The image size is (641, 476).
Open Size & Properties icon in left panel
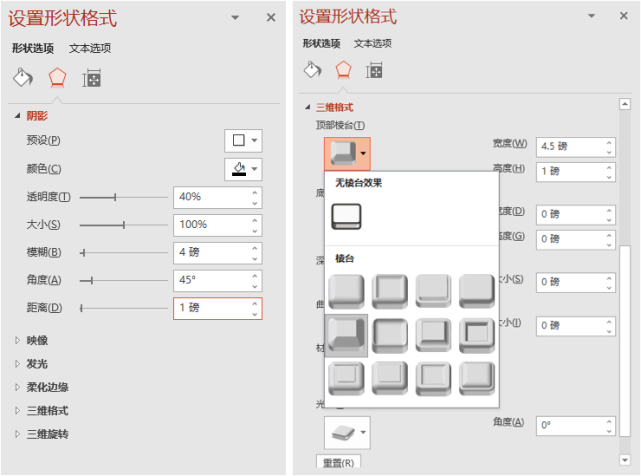click(92, 78)
